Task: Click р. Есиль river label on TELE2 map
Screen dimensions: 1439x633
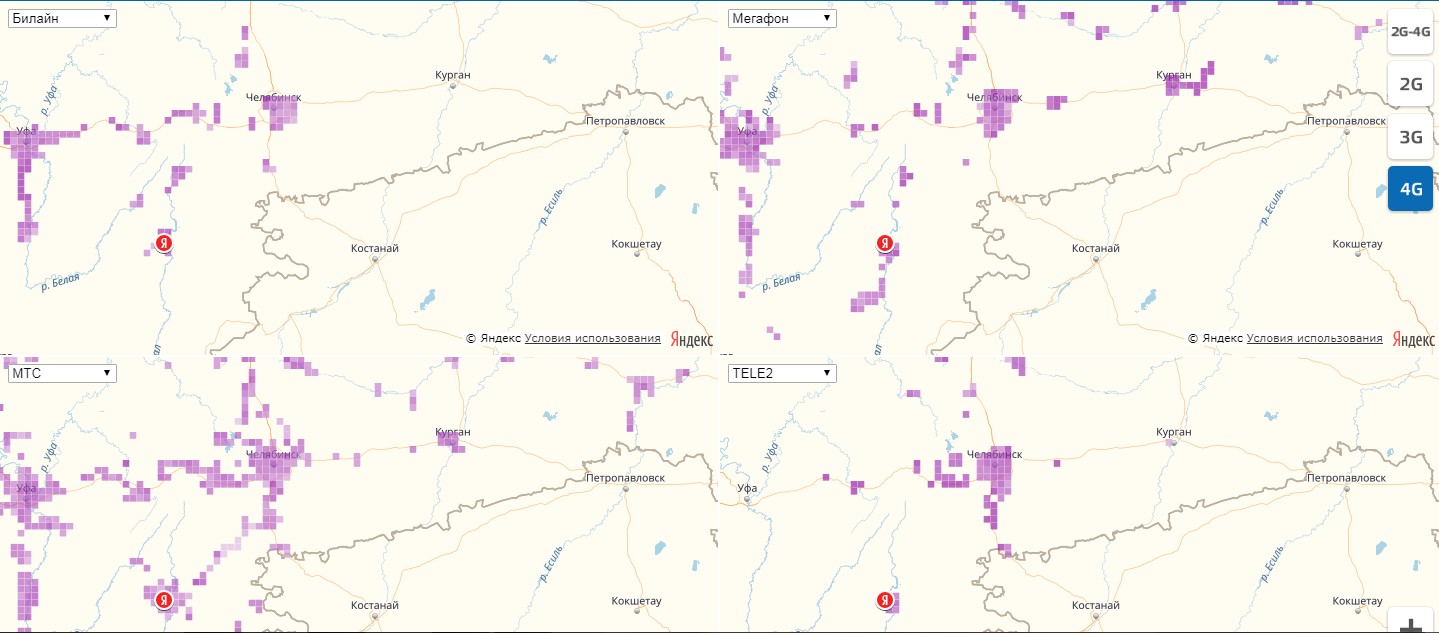Action: click(x=1273, y=565)
